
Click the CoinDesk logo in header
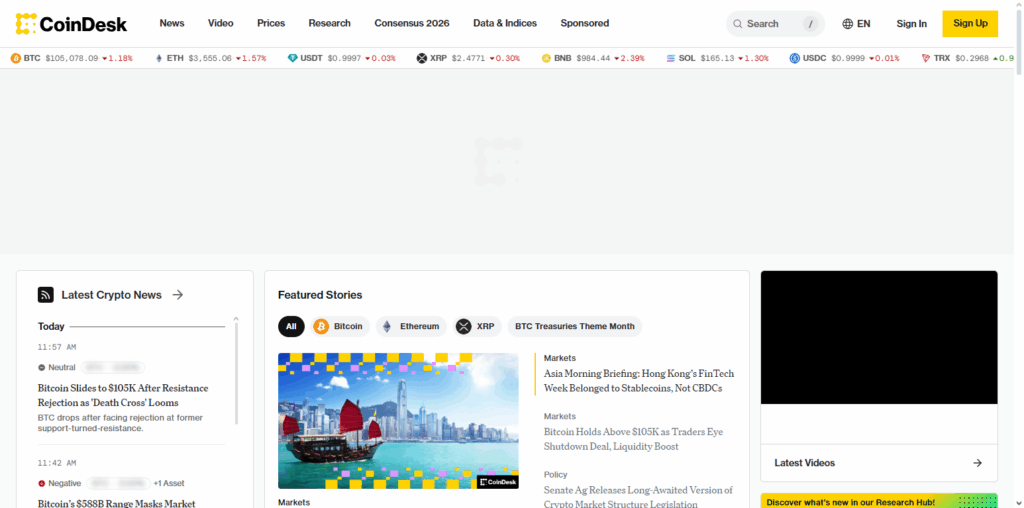(x=71, y=23)
